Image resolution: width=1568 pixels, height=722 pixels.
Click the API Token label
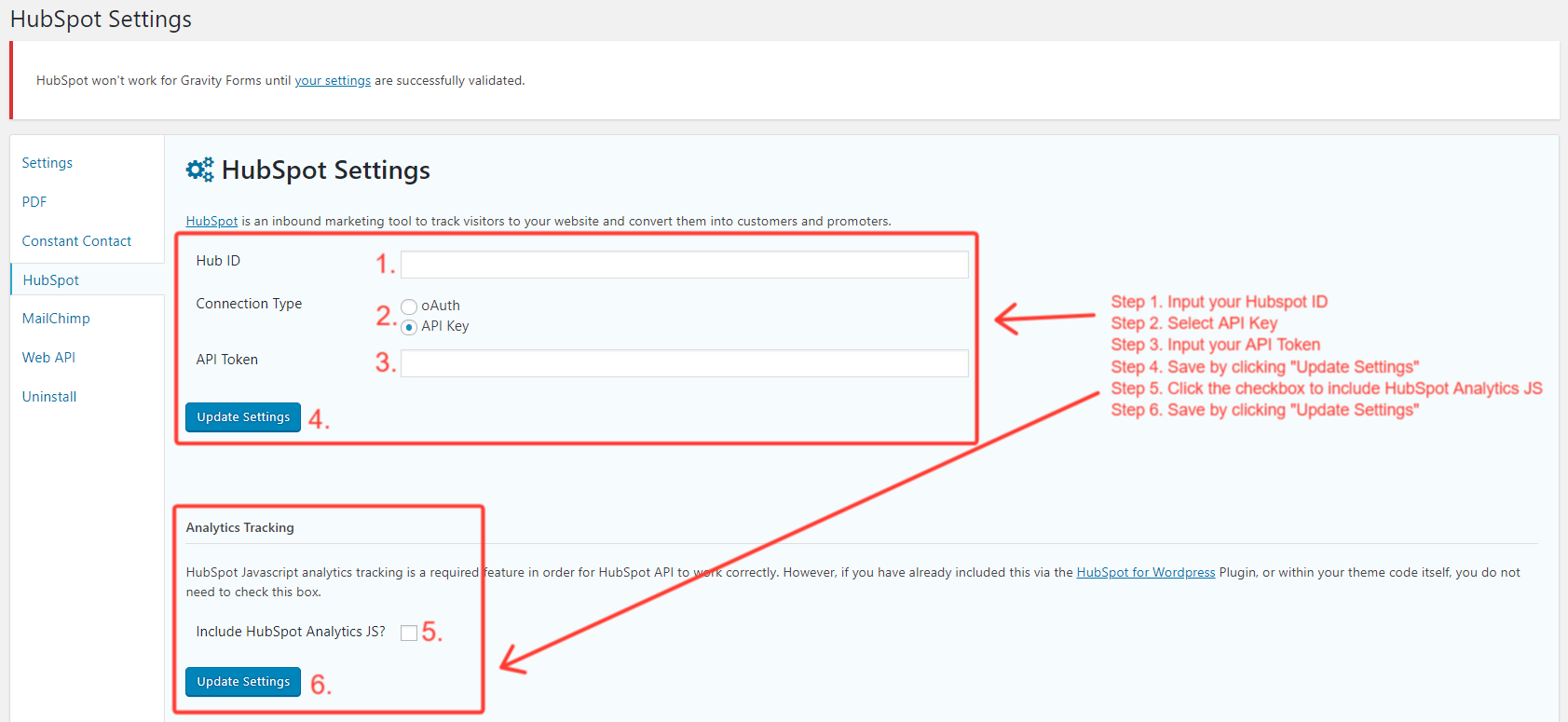[x=227, y=360]
